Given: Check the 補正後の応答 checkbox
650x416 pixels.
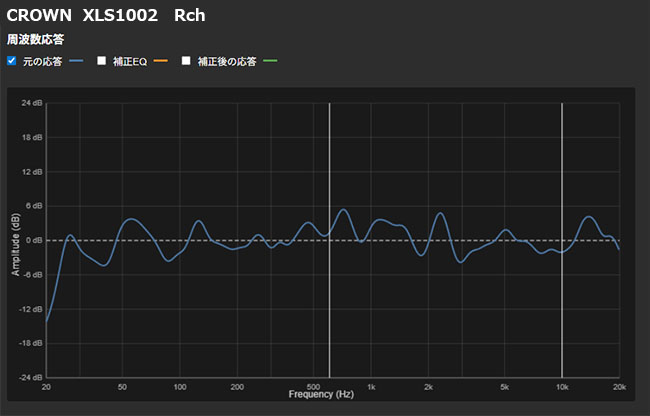Looking at the screenshot, I should click(186, 61).
